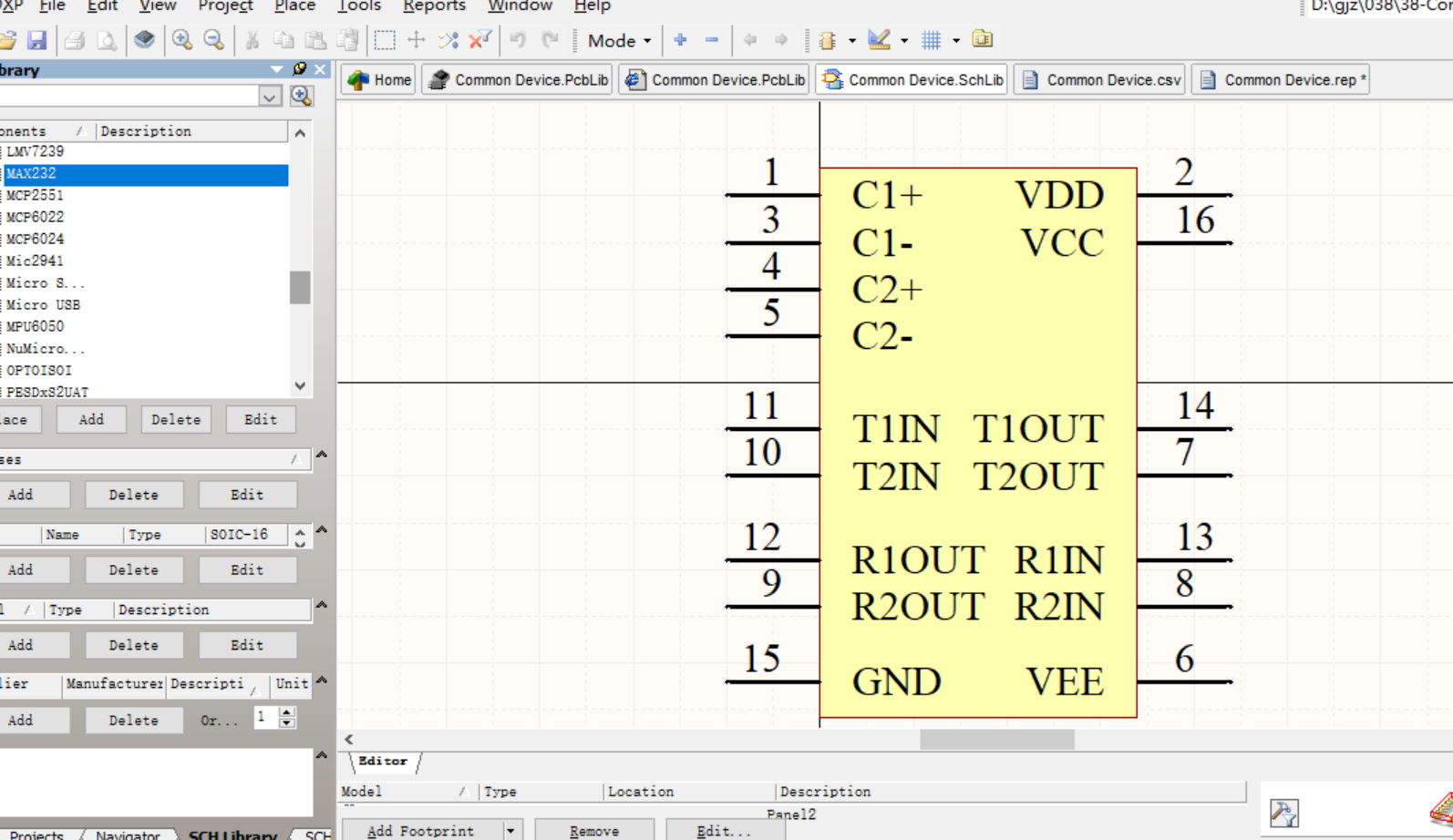Open the Reports menu

[x=434, y=6]
